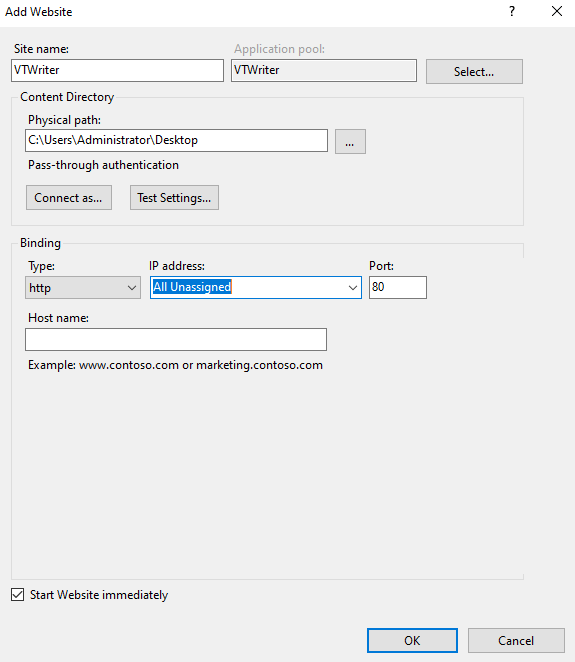Viewport: 575px width, 662px height.
Task: Click the help question mark icon
Action: tap(512, 11)
